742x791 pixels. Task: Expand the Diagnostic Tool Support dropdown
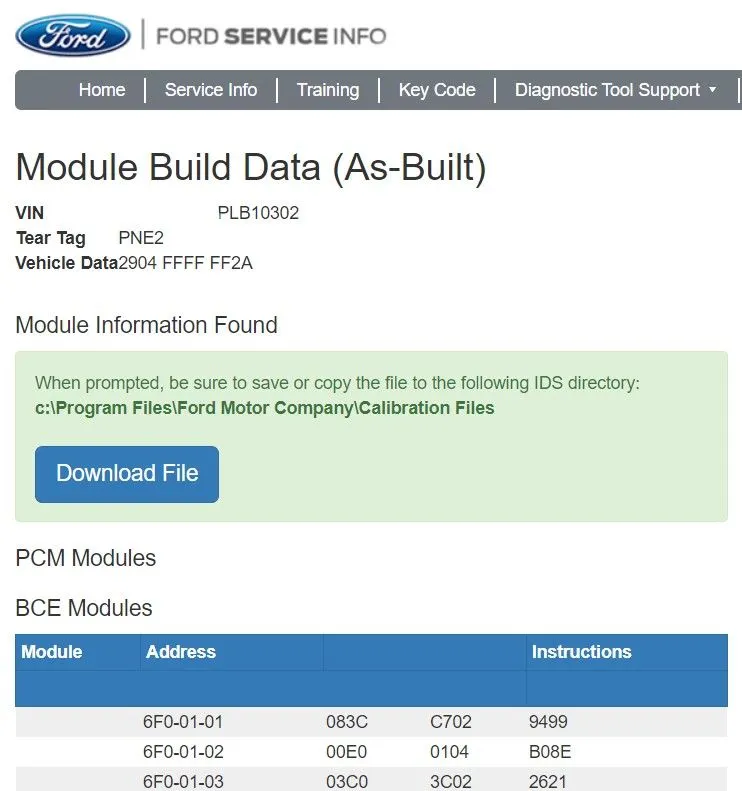point(615,90)
